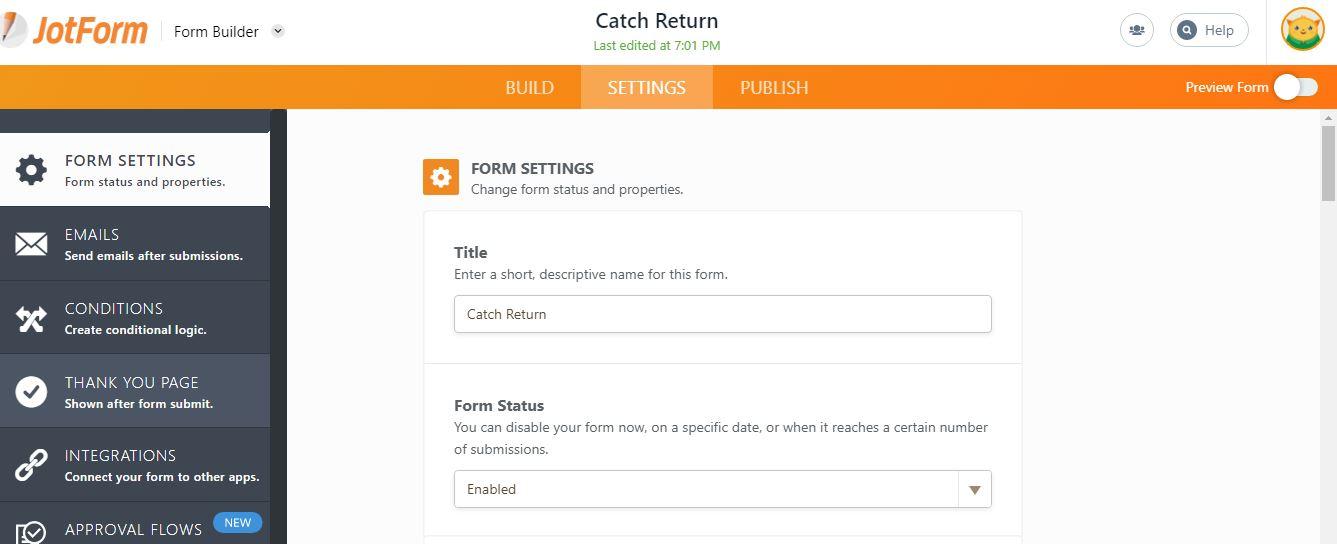The width and height of the screenshot is (1337, 544).
Task: Click the Form Settings gear icon in sidebar
Action: click(x=31, y=170)
